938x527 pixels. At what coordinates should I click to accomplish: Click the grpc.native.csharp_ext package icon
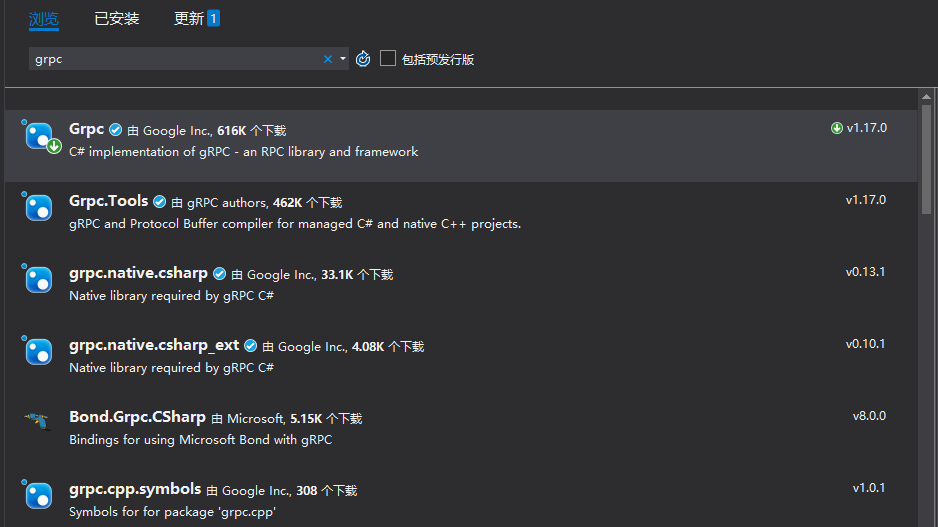(x=38, y=351)
